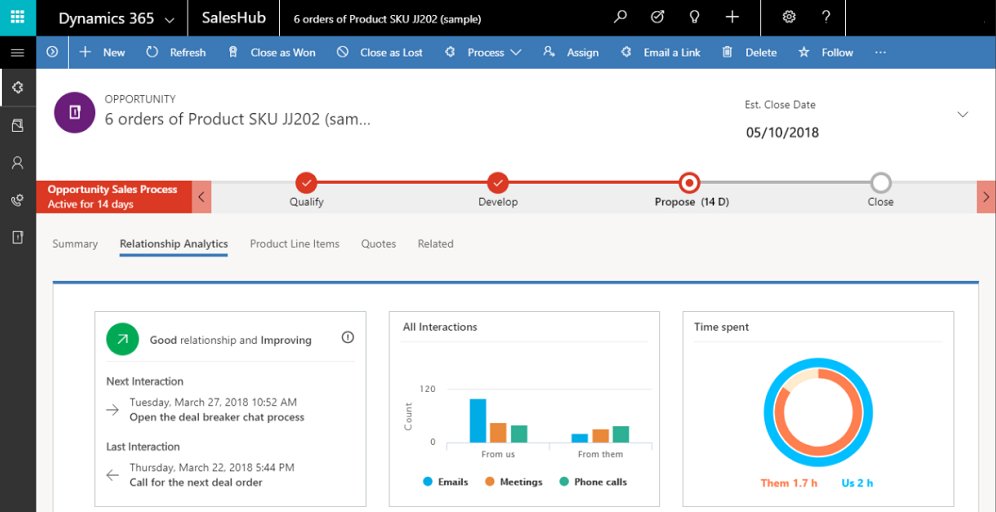Click the Time spent donut chart
This screenshot has width=996, height=512.
click(818, 413)
